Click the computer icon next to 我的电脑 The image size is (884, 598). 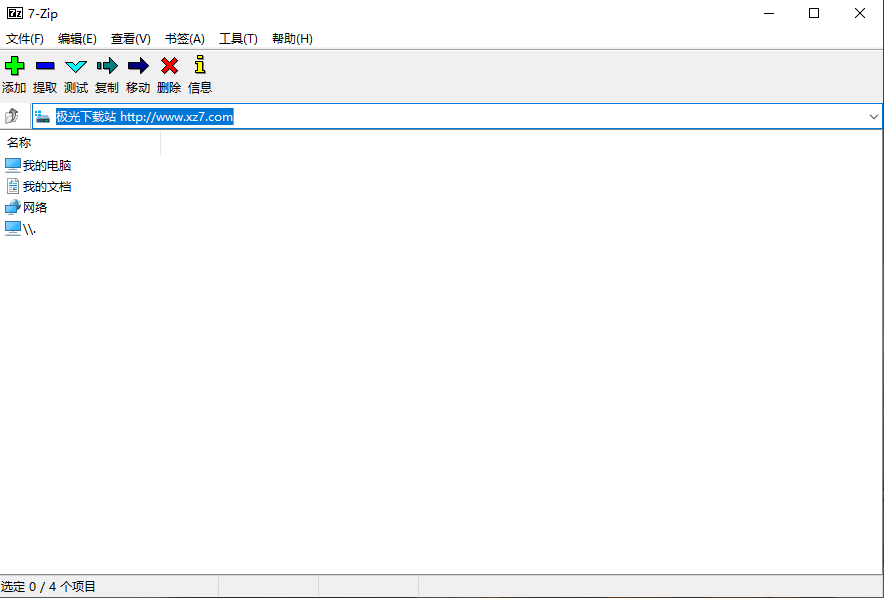(13, 165)
